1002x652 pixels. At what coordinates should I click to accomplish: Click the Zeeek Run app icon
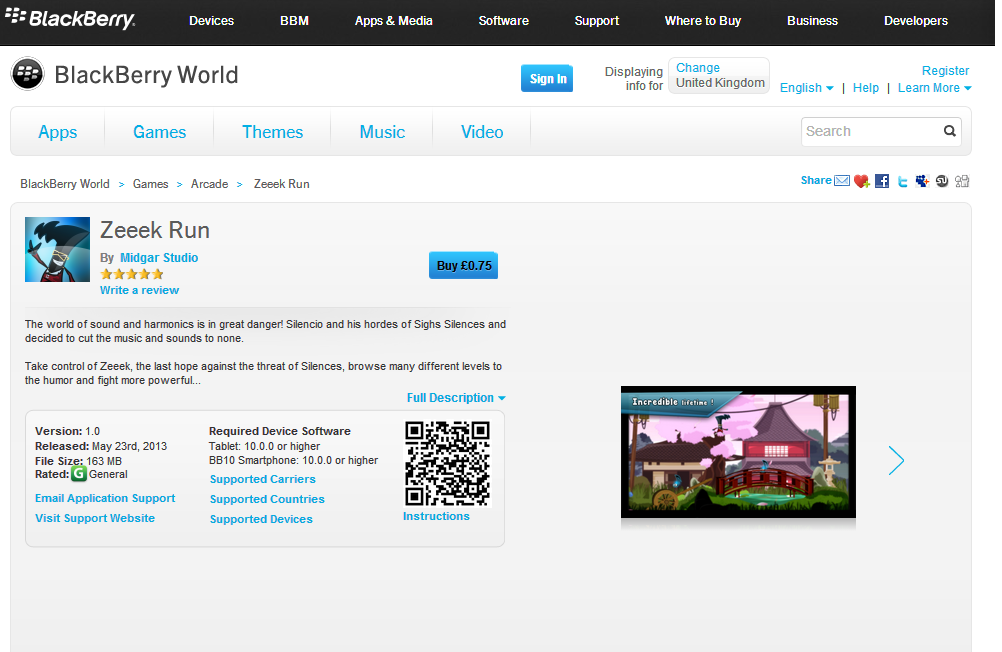(x=57, y=250)
